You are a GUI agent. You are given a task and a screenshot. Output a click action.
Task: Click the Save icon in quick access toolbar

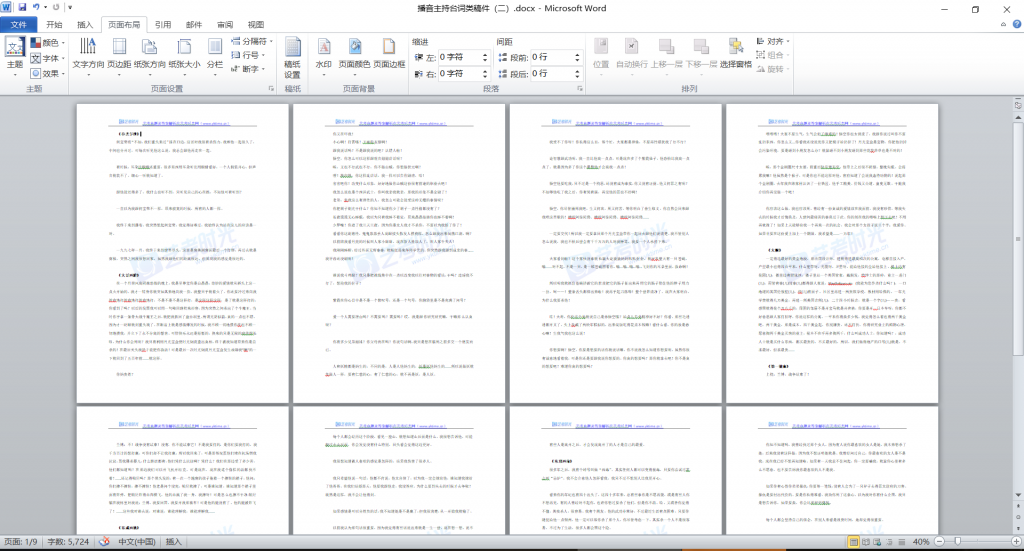(x=23, y=8)
